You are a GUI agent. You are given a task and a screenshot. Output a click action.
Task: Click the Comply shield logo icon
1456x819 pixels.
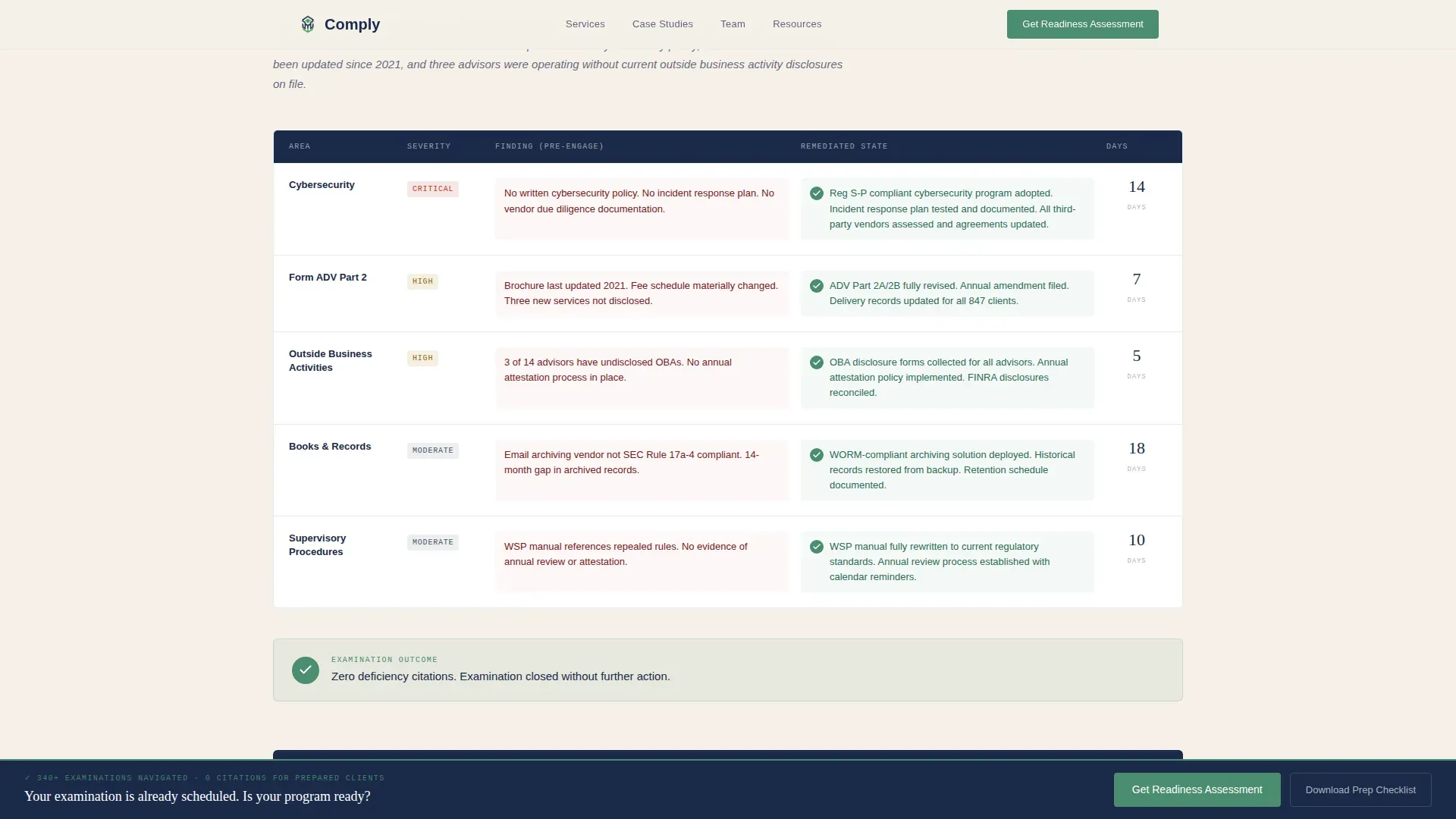(x=307, y=24)
